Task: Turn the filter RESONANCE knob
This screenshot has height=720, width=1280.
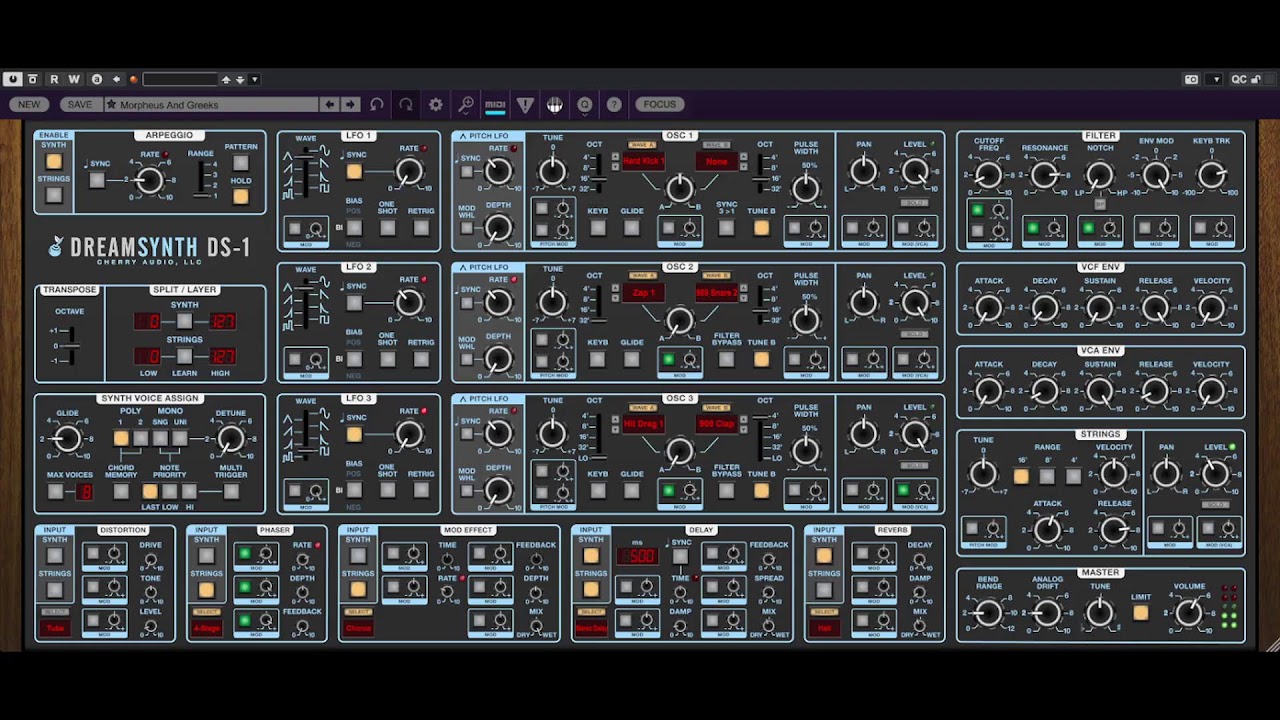Action: point(1044,175)
